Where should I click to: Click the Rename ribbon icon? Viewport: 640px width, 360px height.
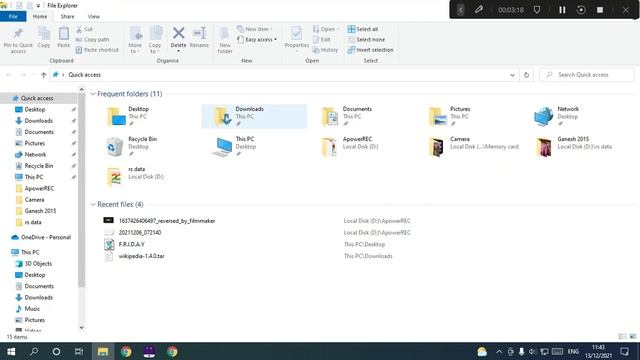[x=199, y=33]
